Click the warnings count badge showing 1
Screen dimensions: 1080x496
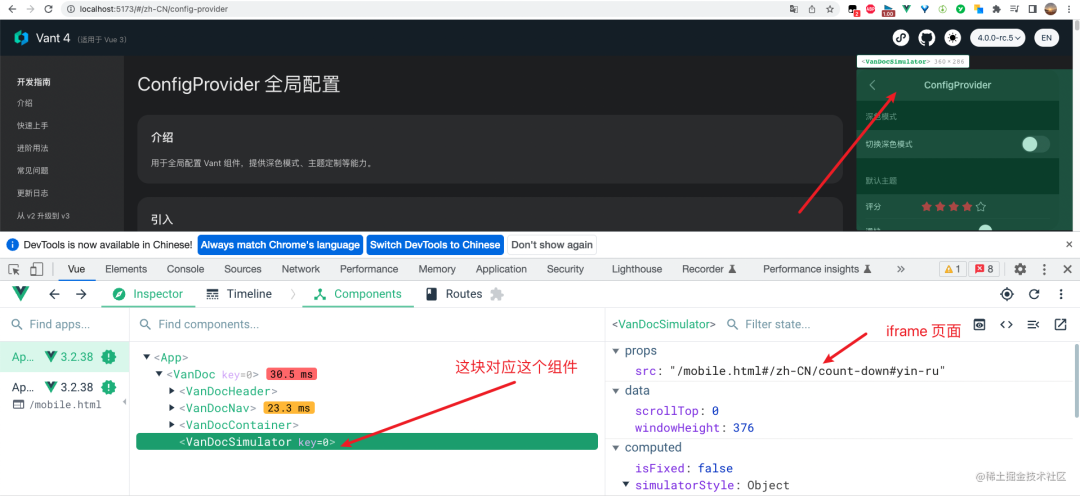click(954, 269)
